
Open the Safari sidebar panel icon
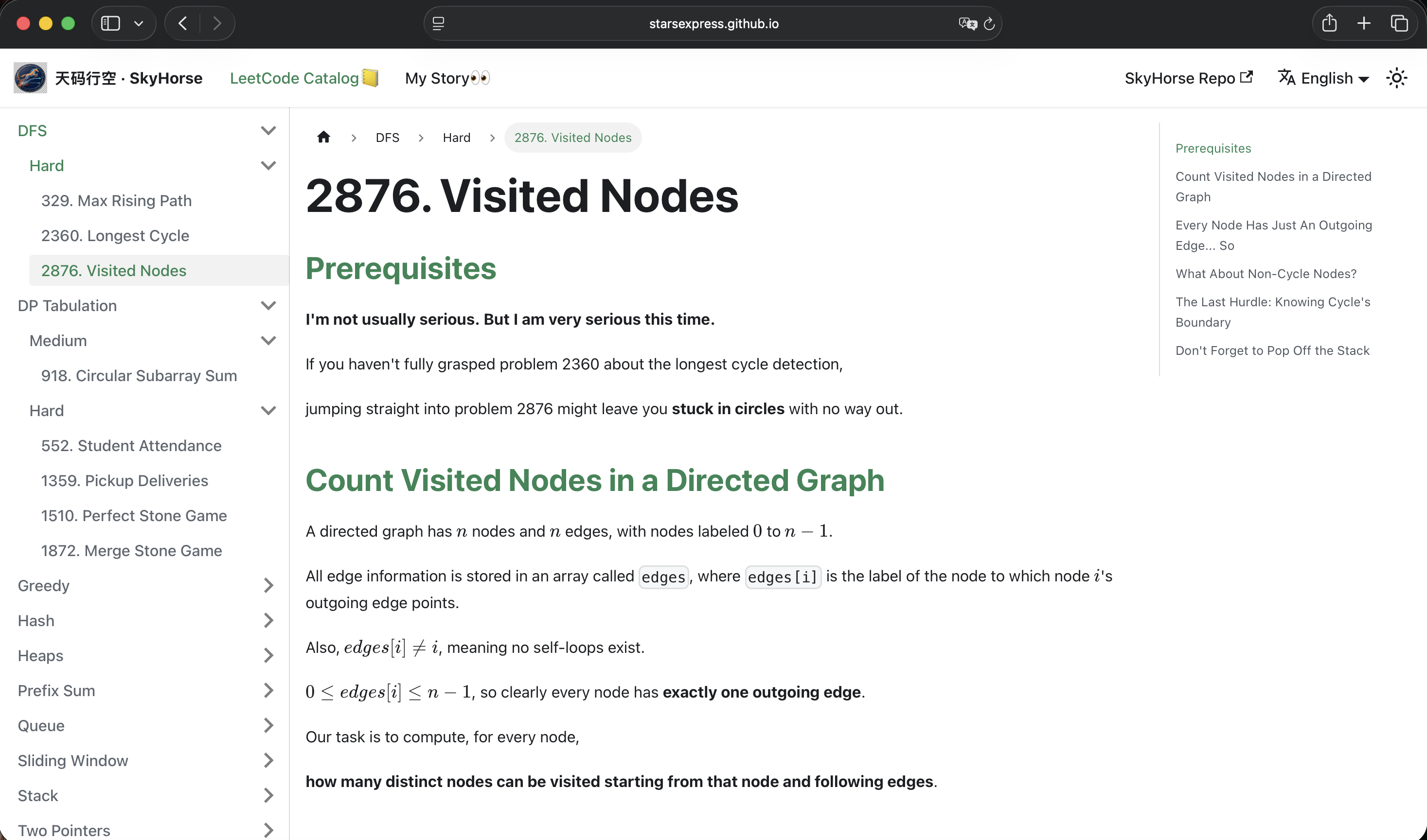pyautogui.click(x=110, y=23)
